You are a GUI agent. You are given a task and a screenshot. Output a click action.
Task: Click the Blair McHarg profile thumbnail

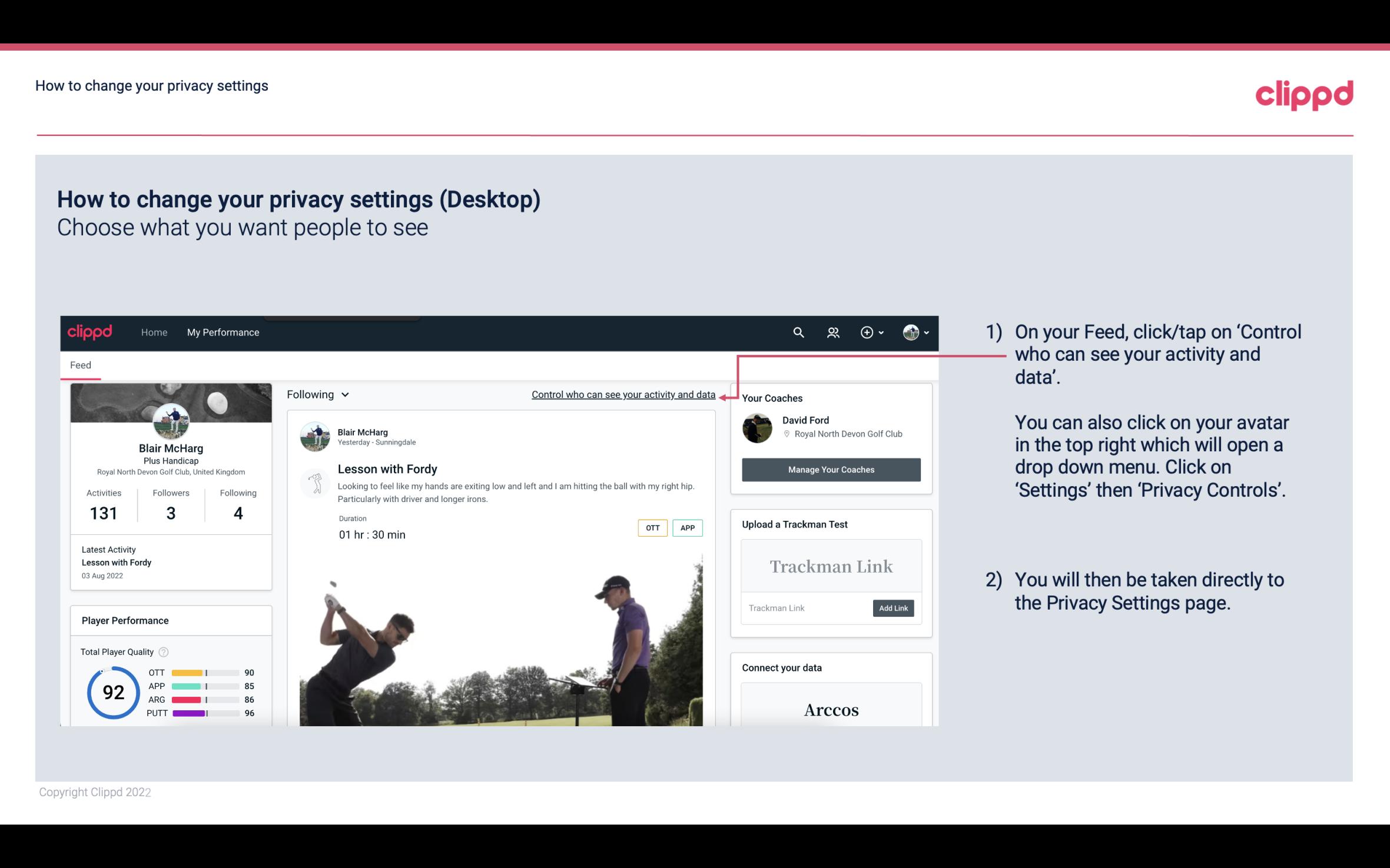170,421
